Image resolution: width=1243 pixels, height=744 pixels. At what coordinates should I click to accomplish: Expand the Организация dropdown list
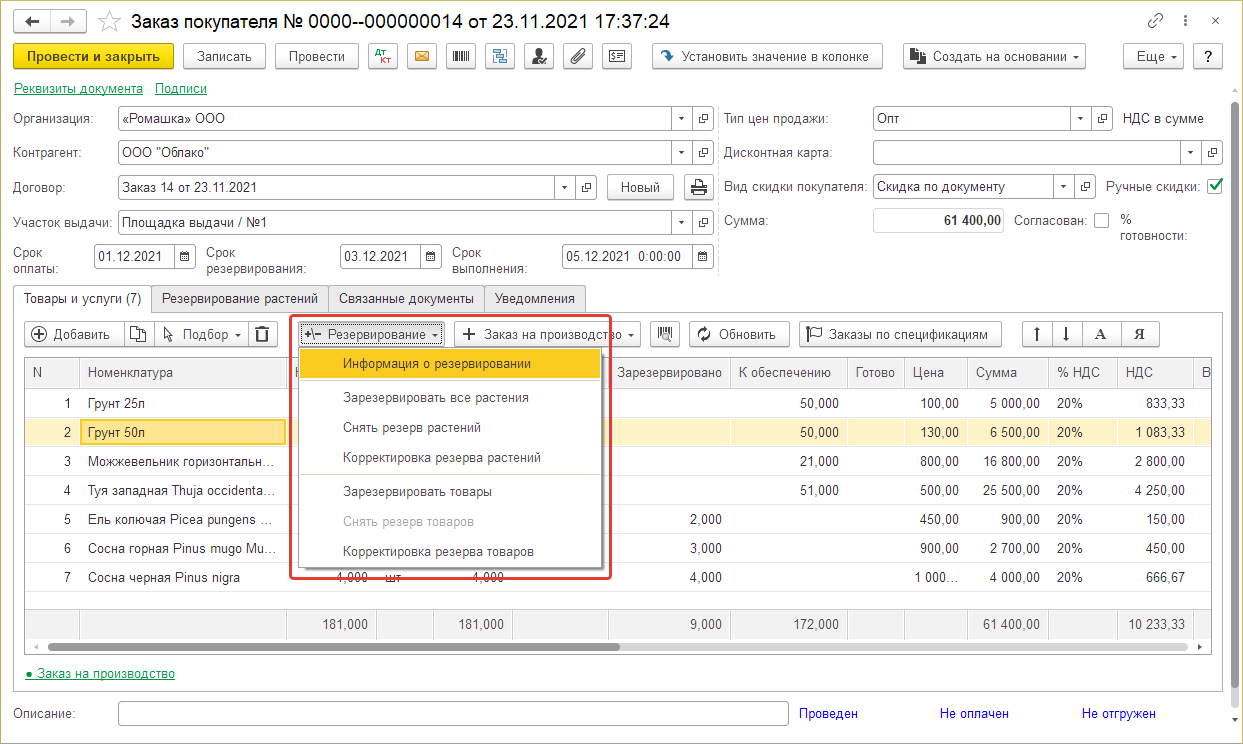coord(681,118)
